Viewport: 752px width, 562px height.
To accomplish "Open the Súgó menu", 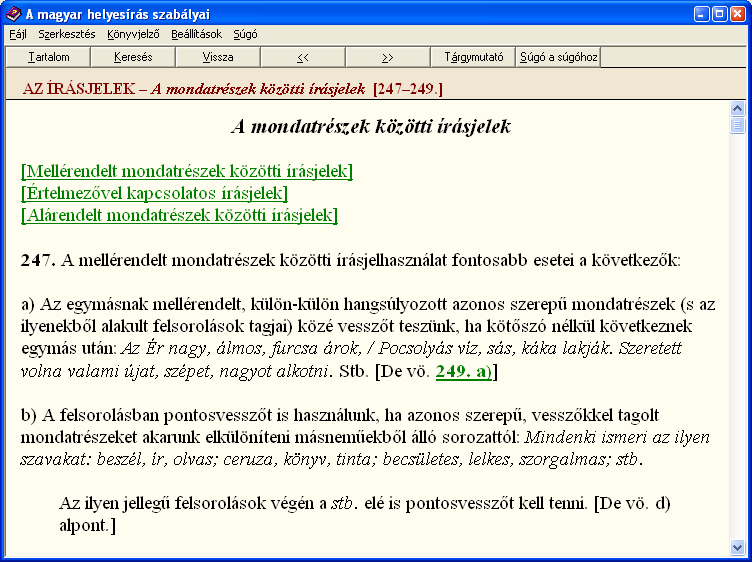I will tap(245, 34).
